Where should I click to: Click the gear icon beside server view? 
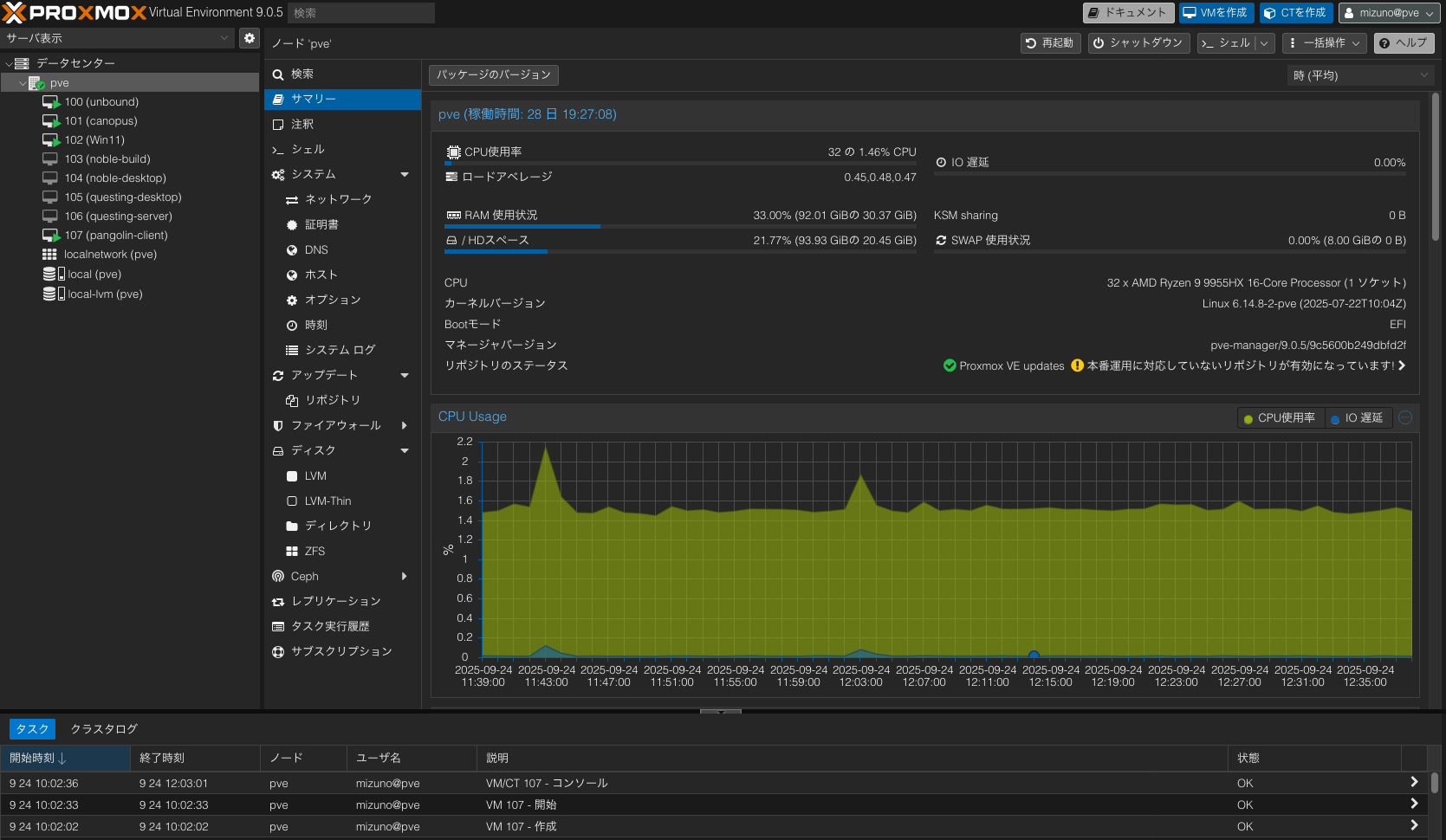(250, 38)
